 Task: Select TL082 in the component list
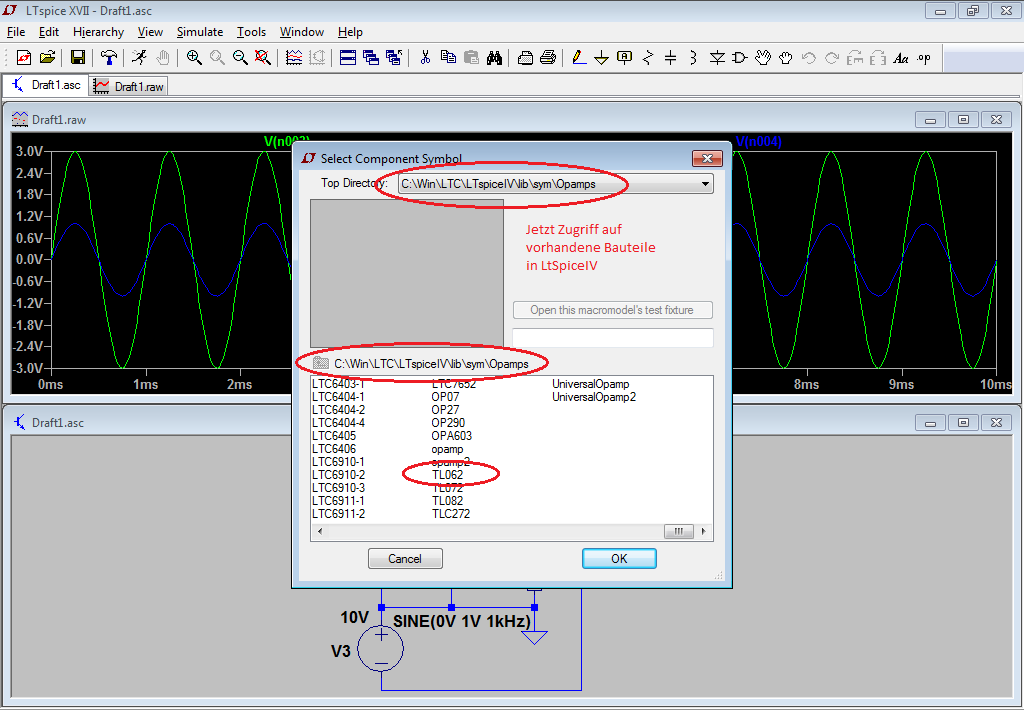[x=447, y=501]
